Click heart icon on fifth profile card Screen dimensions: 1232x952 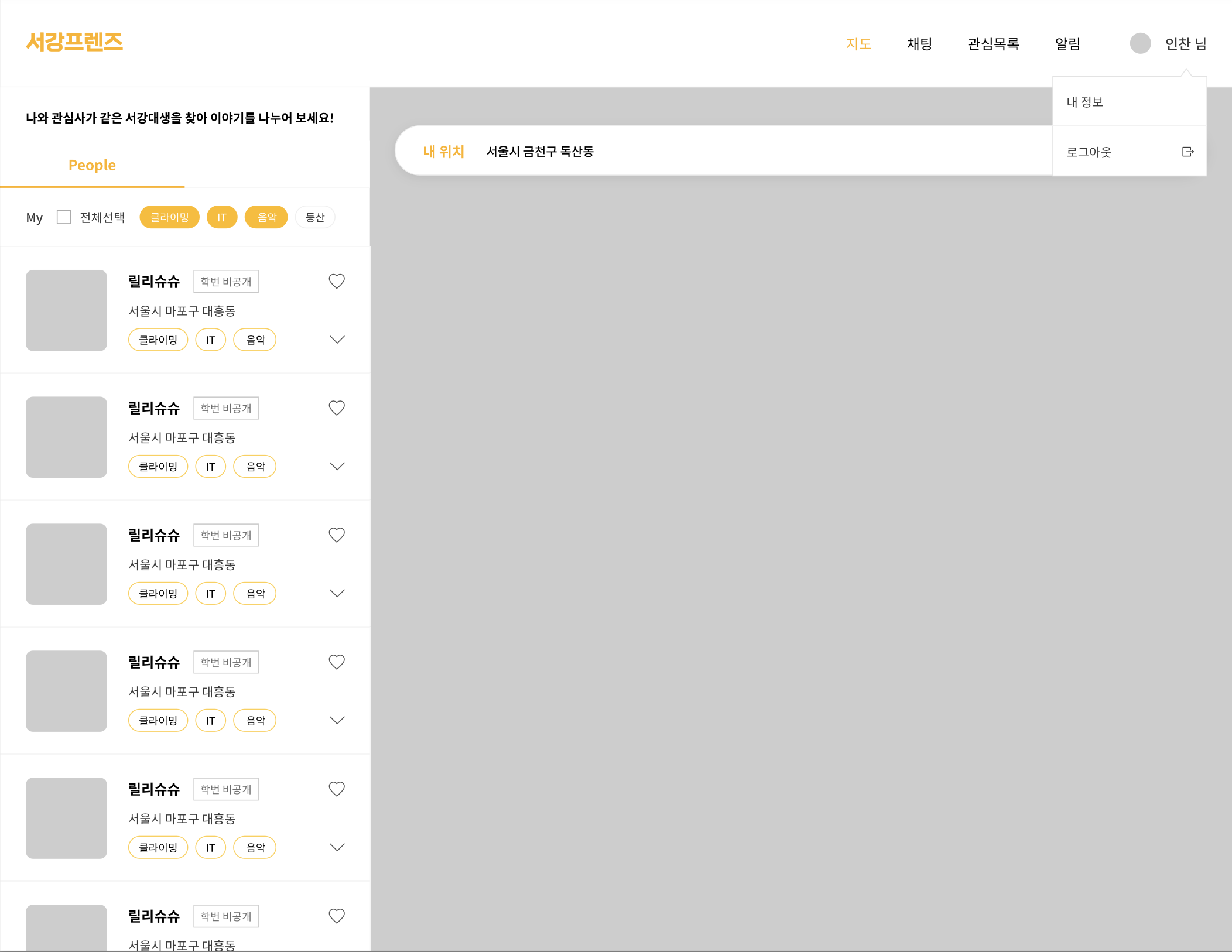point(337,789)
